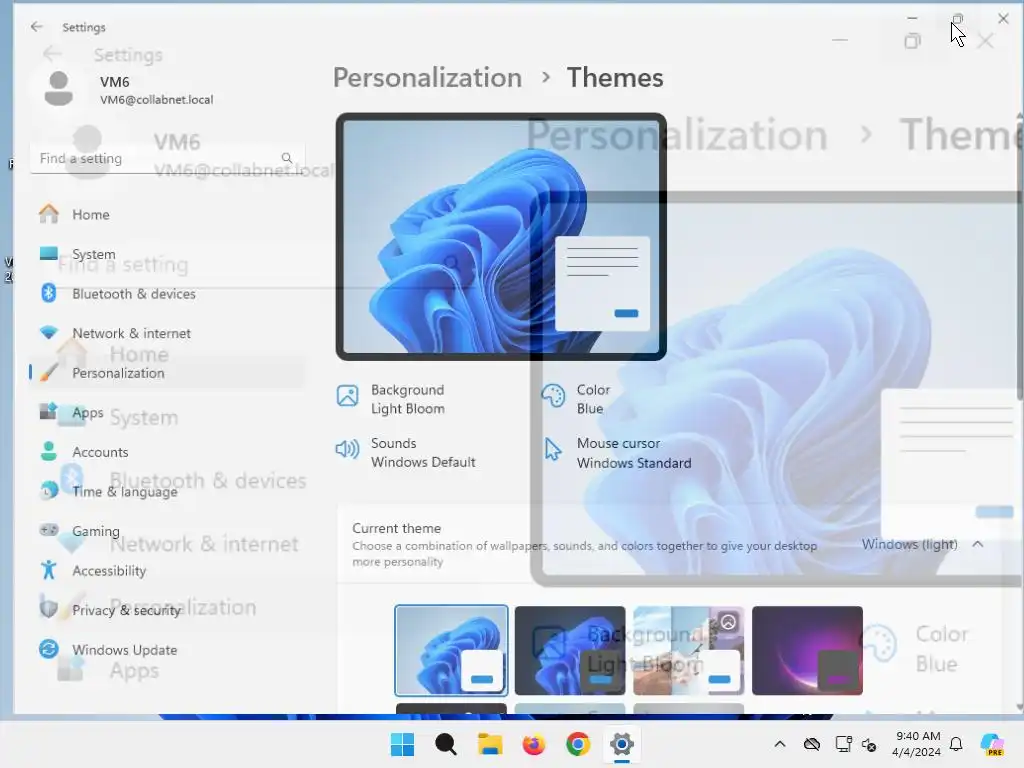Click the magnifier icon in the search box
The width and height of the screenshot is (1024, 768).
[287, 158]
